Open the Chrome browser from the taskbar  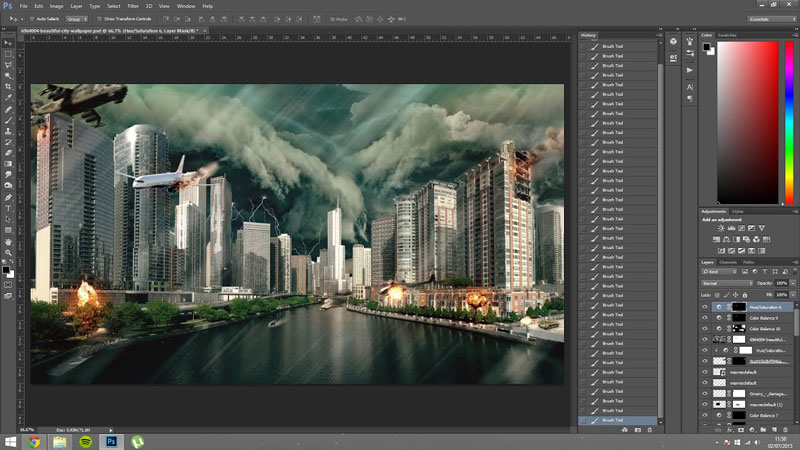tap(34, 440)
